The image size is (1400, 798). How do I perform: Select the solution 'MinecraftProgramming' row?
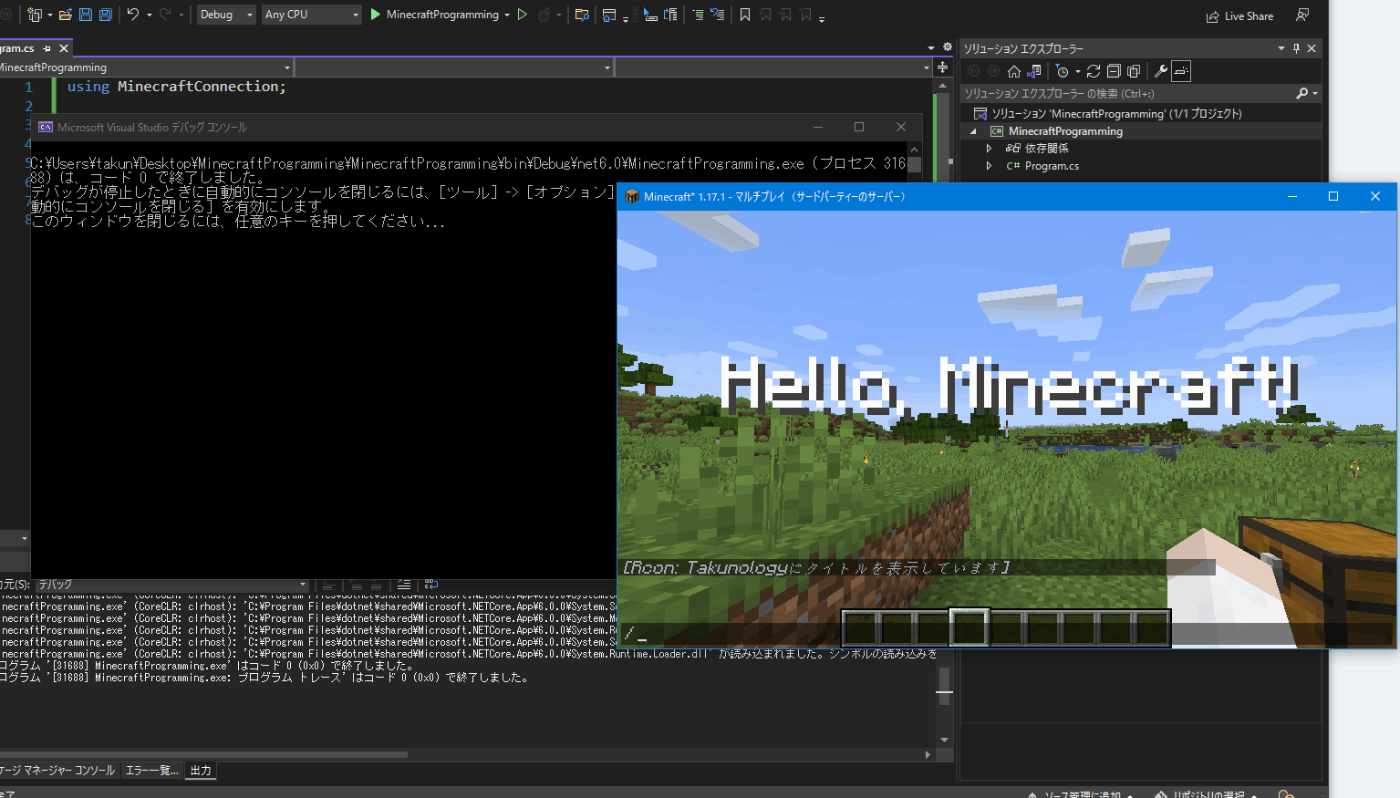(1141, 114)
